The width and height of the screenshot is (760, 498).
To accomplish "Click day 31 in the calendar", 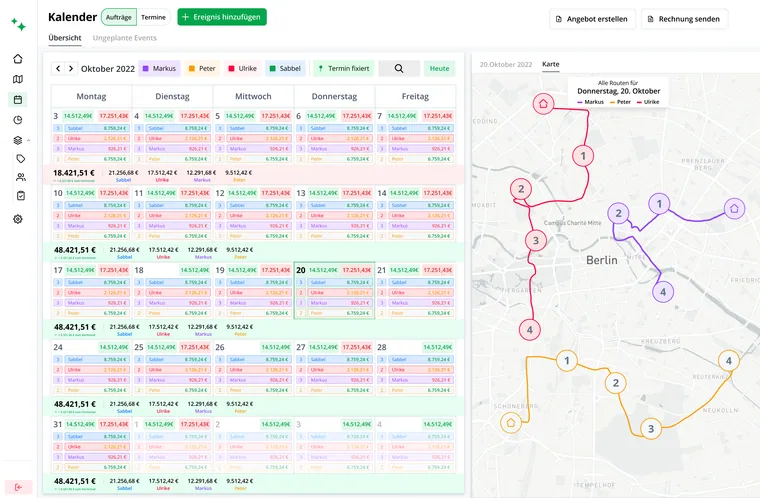I will pos(58,424).
